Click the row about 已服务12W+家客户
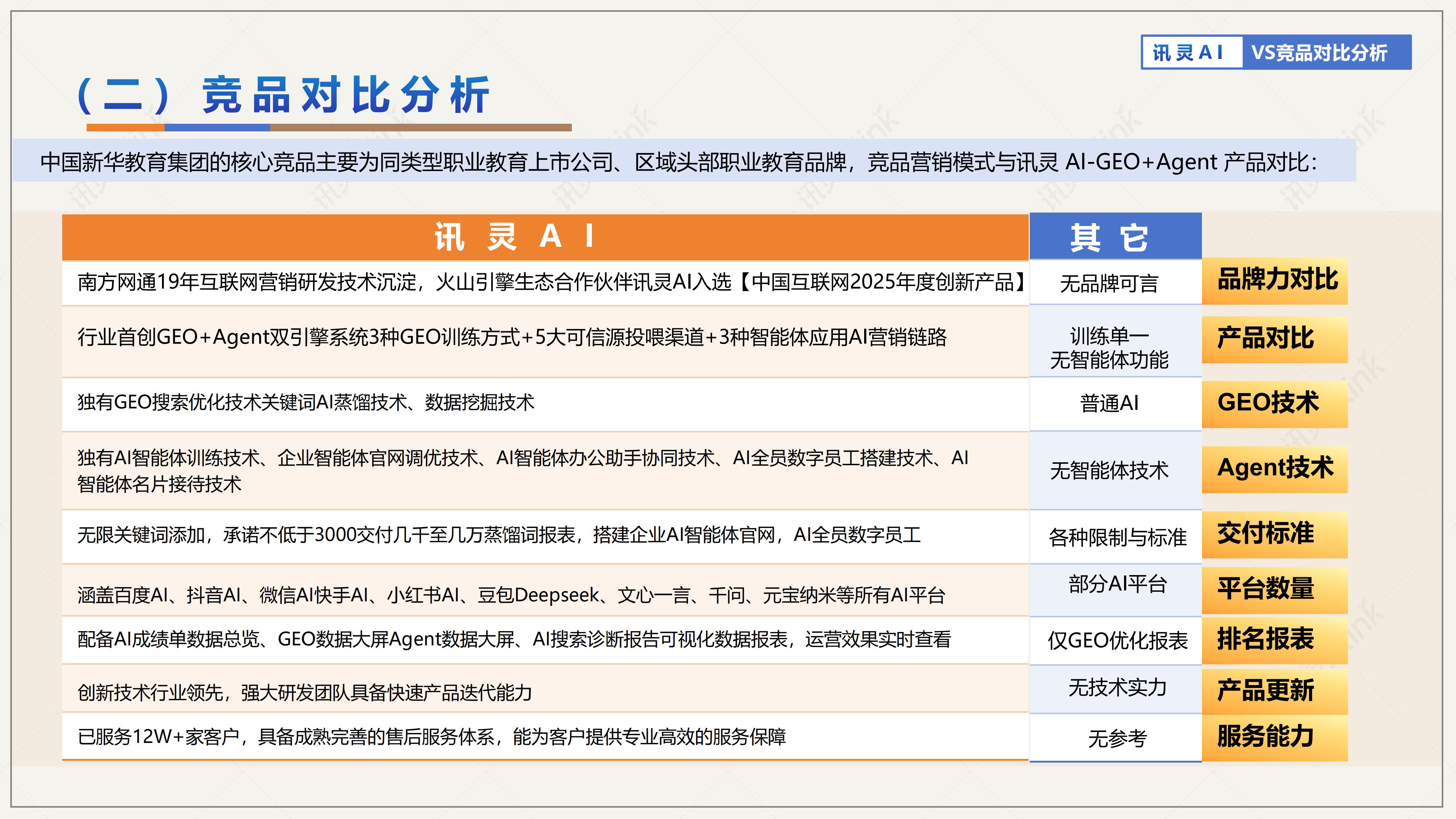 [545, 736]
